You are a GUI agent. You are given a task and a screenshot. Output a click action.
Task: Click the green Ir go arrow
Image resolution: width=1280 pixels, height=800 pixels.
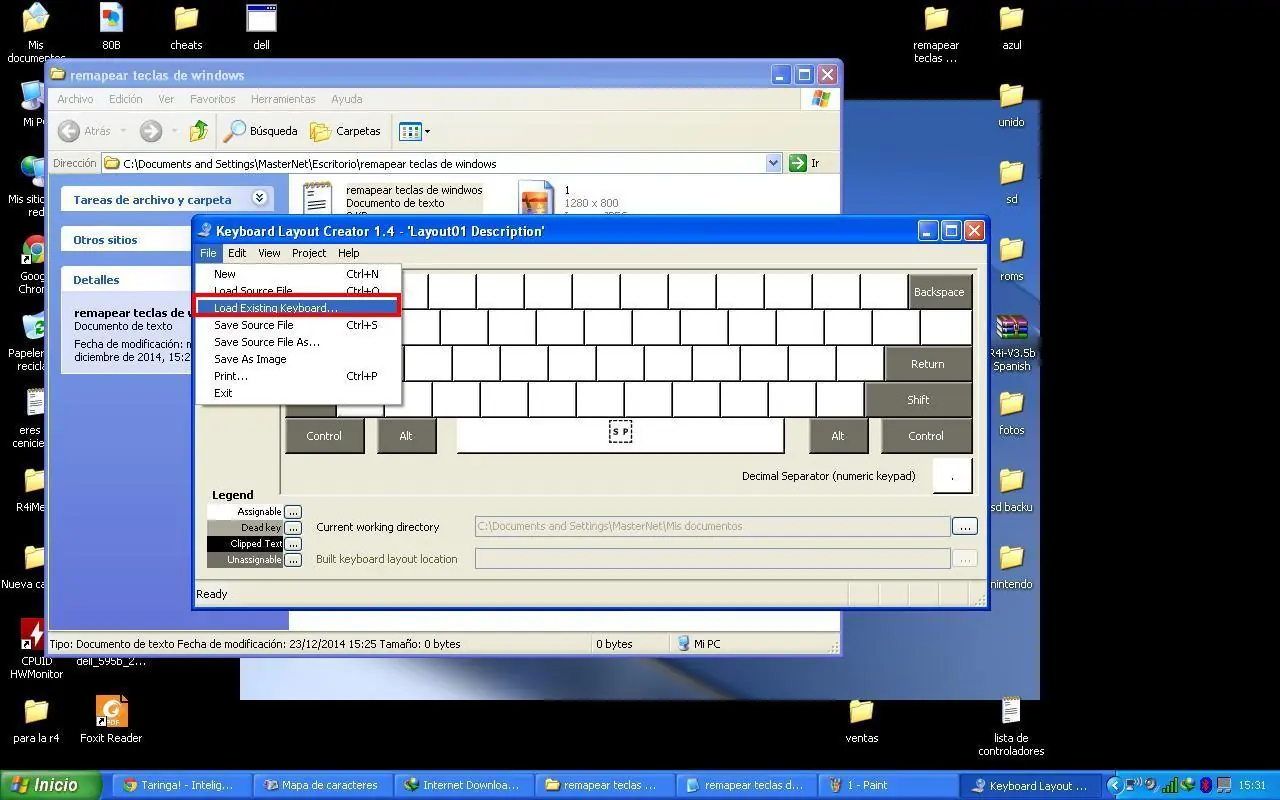tap(797, 163)
